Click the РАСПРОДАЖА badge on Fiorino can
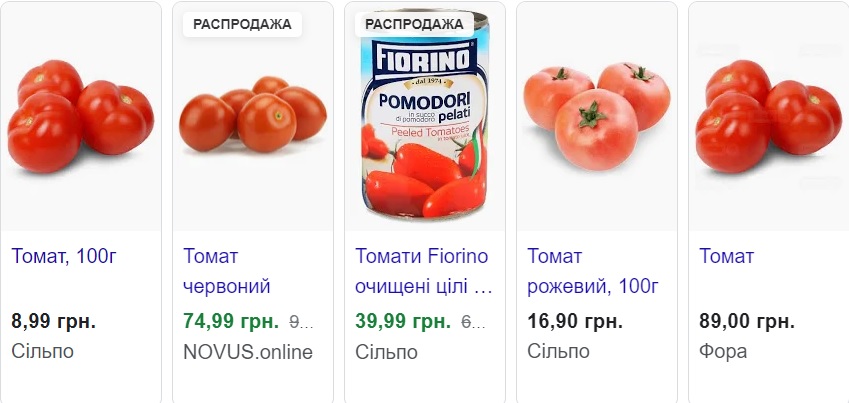849x403 pixels. pos(414,24)
